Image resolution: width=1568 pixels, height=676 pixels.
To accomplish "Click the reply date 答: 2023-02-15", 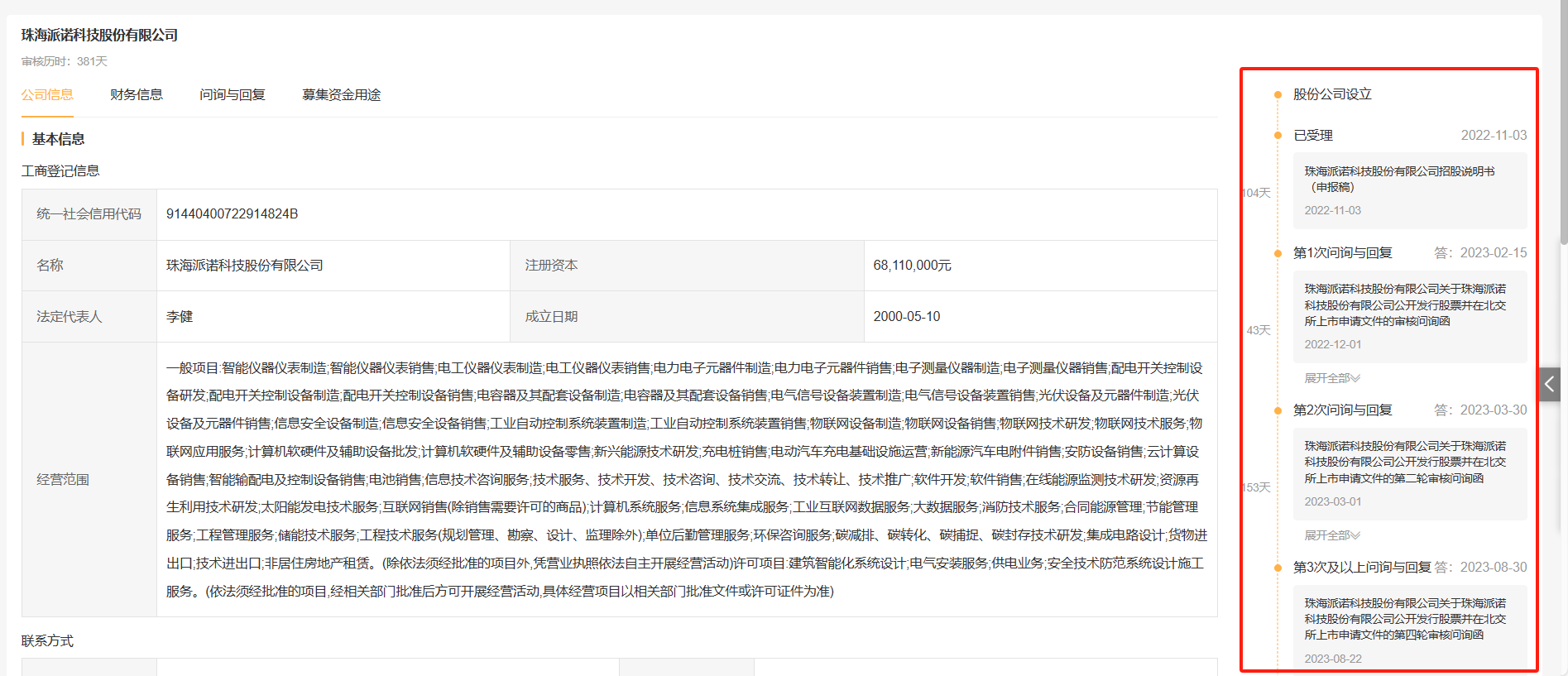I will [x=1480, y=253].
